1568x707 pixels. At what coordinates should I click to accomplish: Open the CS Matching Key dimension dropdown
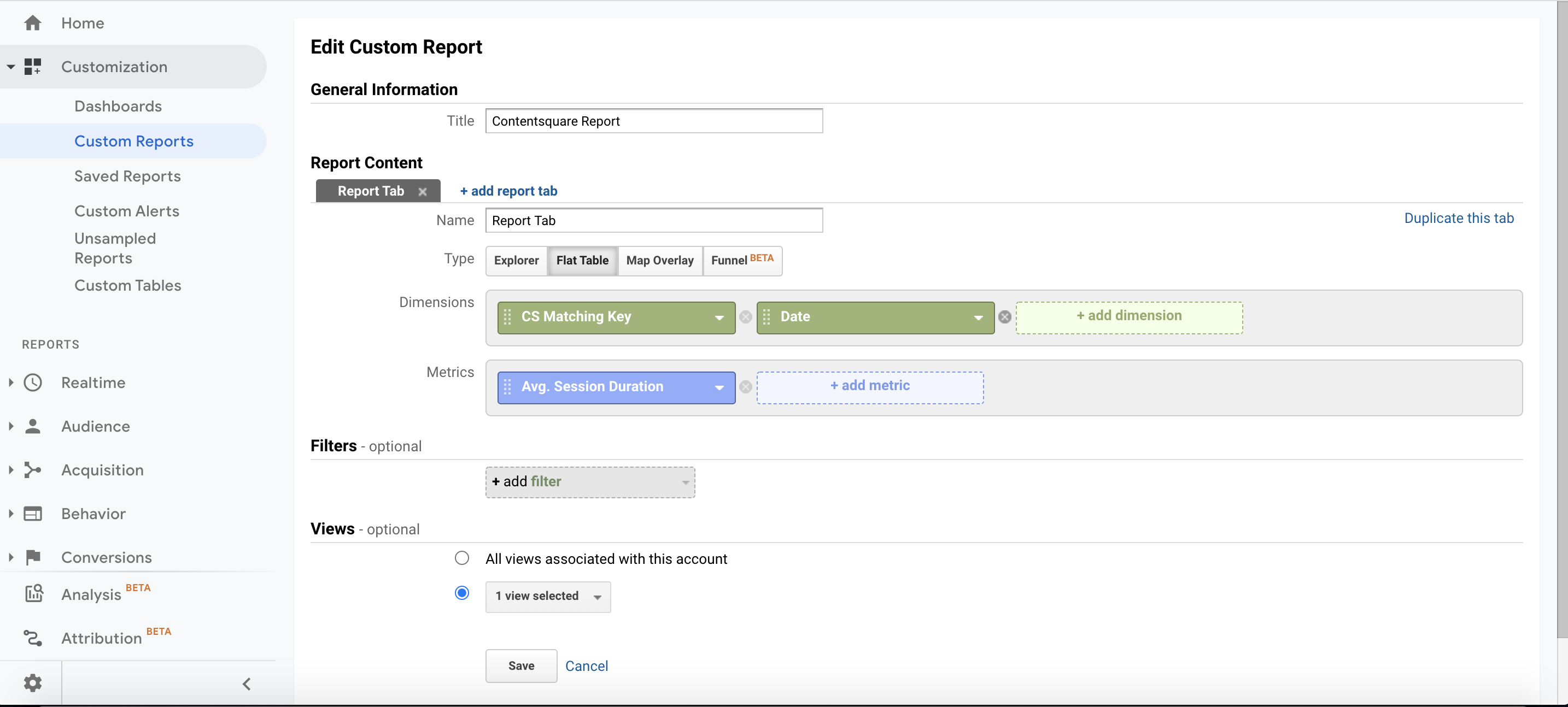(x=719, y=317)
